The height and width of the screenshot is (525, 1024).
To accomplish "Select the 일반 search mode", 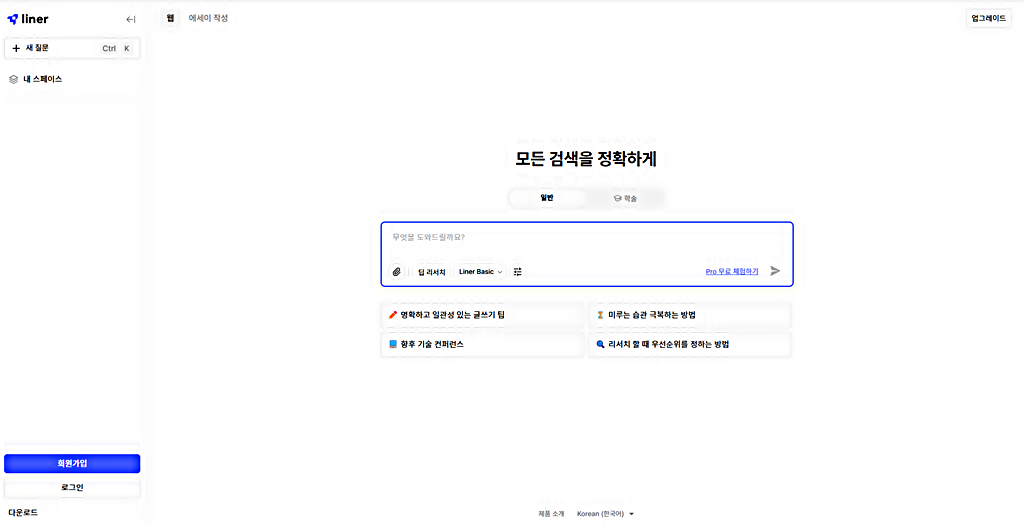I will 547,198.
